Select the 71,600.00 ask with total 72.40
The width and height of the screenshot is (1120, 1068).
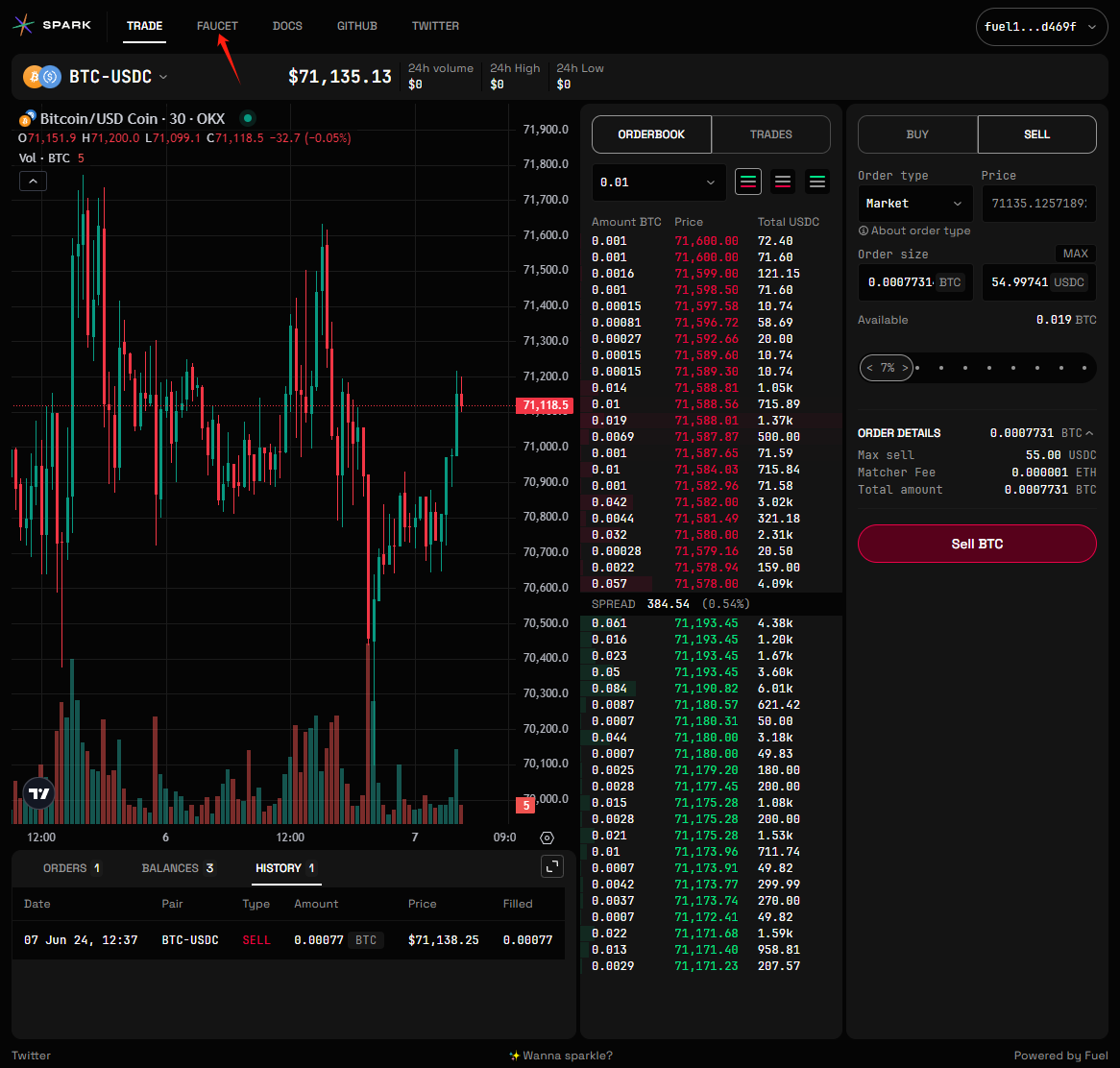(712, 241)
